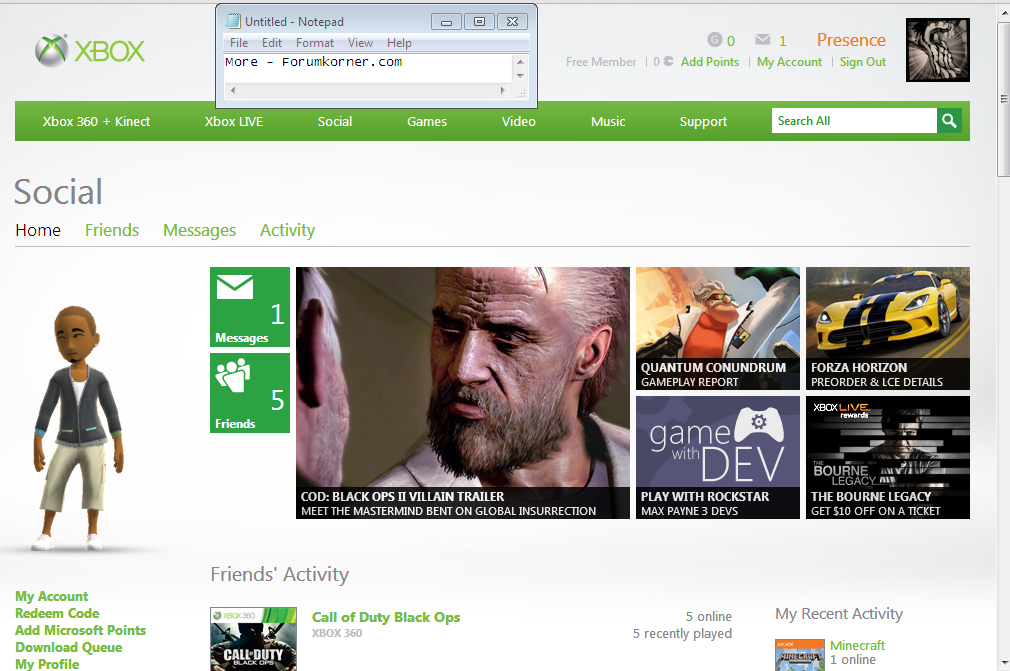Screen dimensions: 1010x671
Task: Open Quantum Conundrum gameplay report tile
Action: [x=718, y=328]
